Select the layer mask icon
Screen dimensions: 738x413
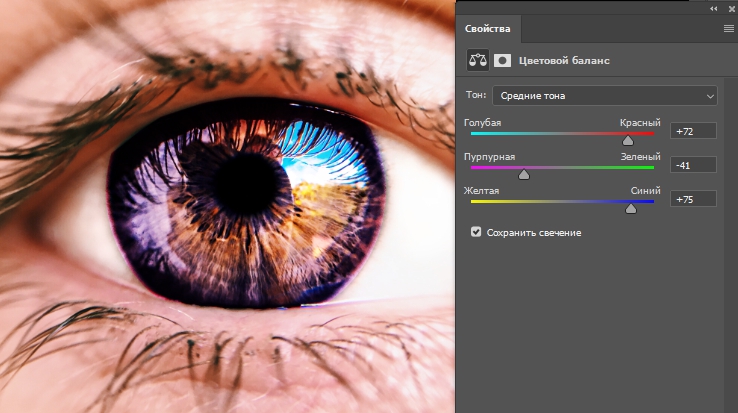tap(502, 60)
